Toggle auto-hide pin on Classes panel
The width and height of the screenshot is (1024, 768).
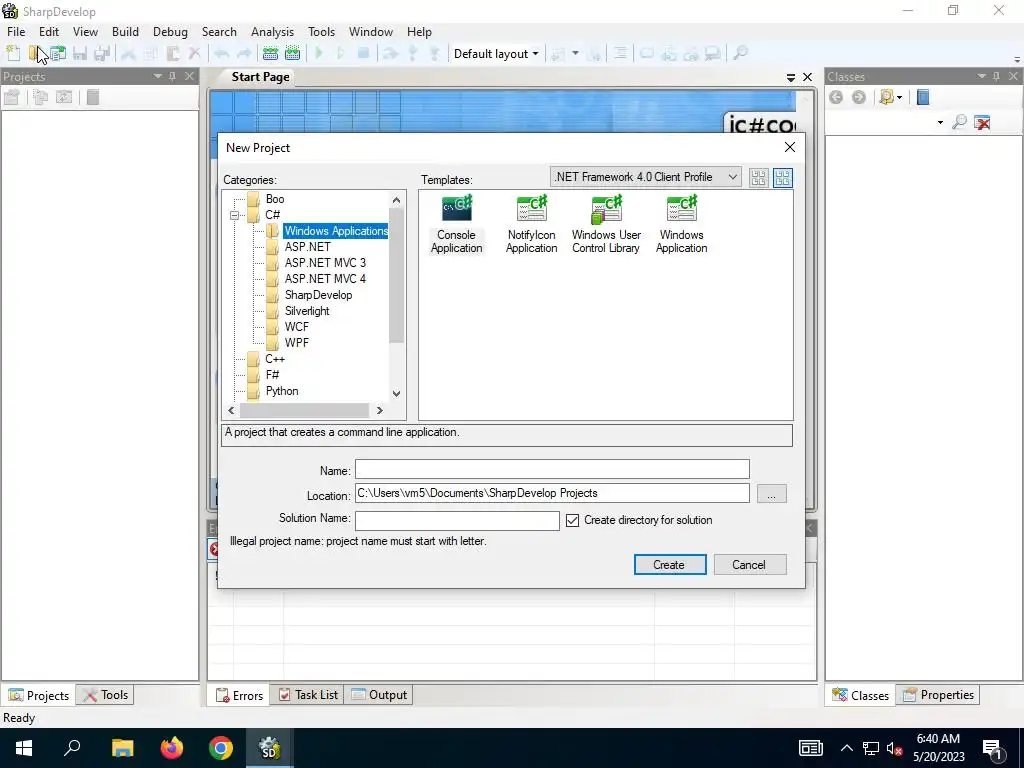[996, 76]
